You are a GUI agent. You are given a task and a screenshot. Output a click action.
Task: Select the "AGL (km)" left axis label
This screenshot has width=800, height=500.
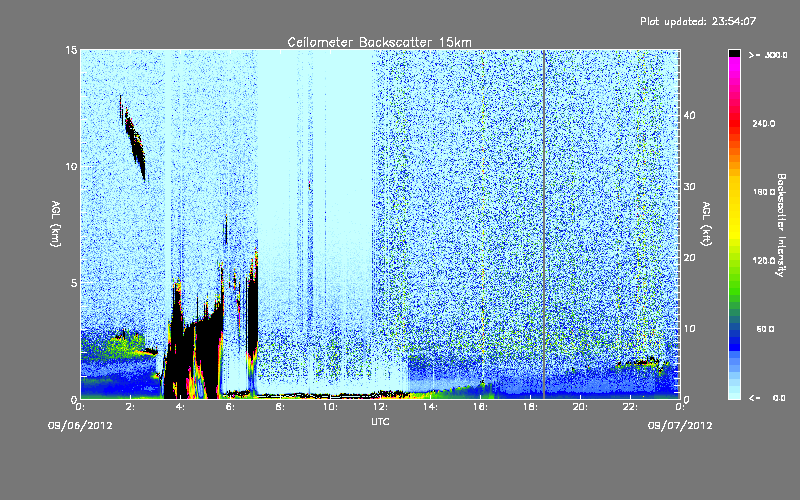click(x=56, y=223)
